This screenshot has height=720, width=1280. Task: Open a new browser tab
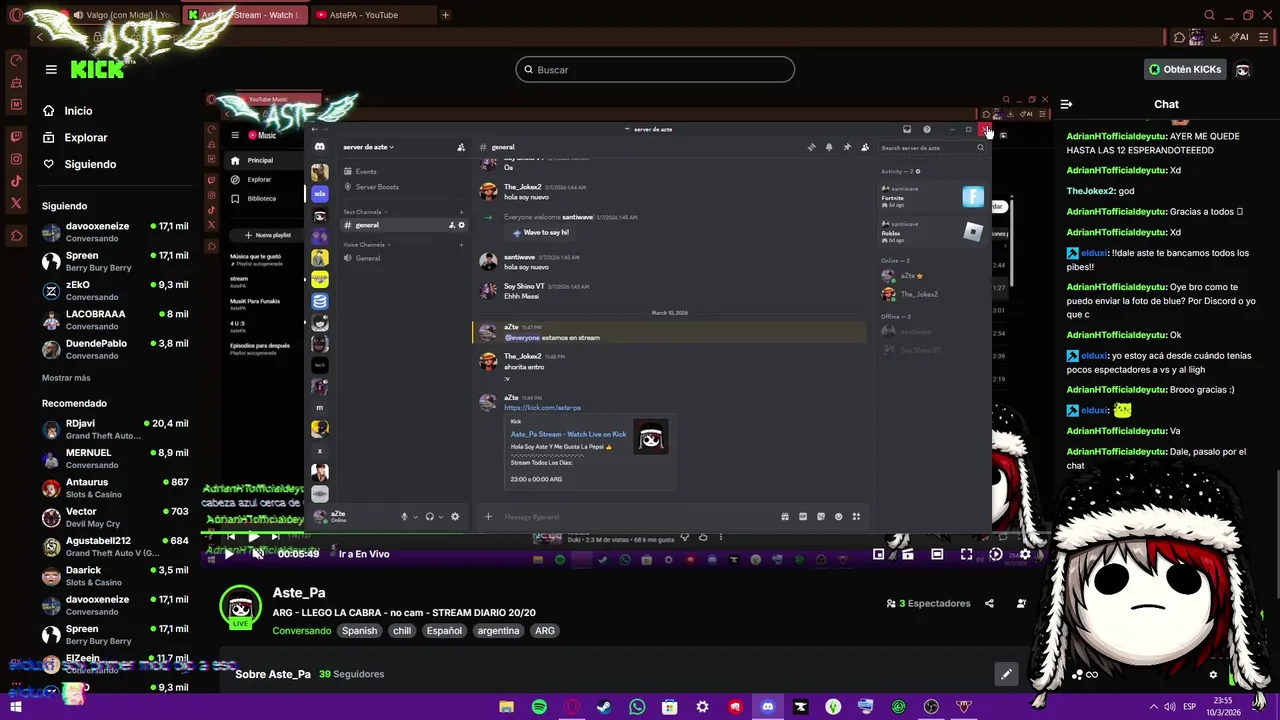click(x=445, y=15)
